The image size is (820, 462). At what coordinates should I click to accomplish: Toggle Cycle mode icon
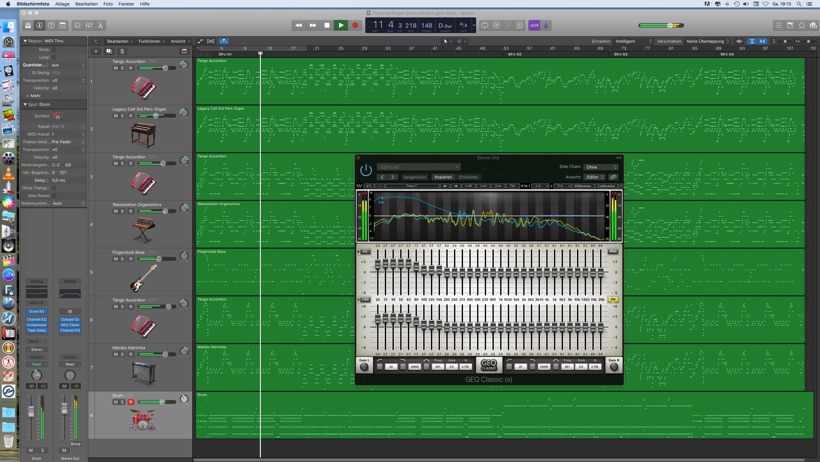(485, 25)
